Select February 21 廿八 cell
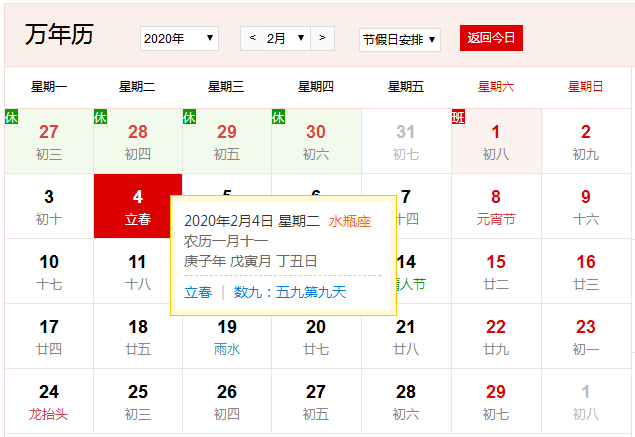Screen dimensions: 635x437 pyautogui.click(x=406, y=337)
